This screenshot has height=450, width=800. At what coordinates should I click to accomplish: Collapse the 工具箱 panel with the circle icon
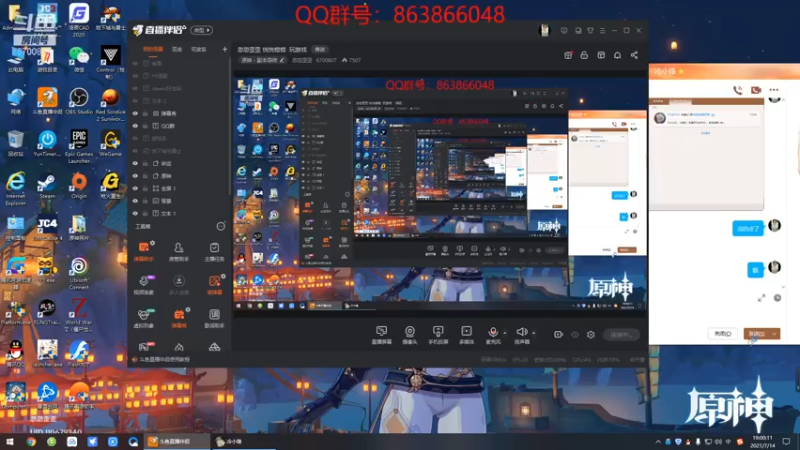click(220, 226)
